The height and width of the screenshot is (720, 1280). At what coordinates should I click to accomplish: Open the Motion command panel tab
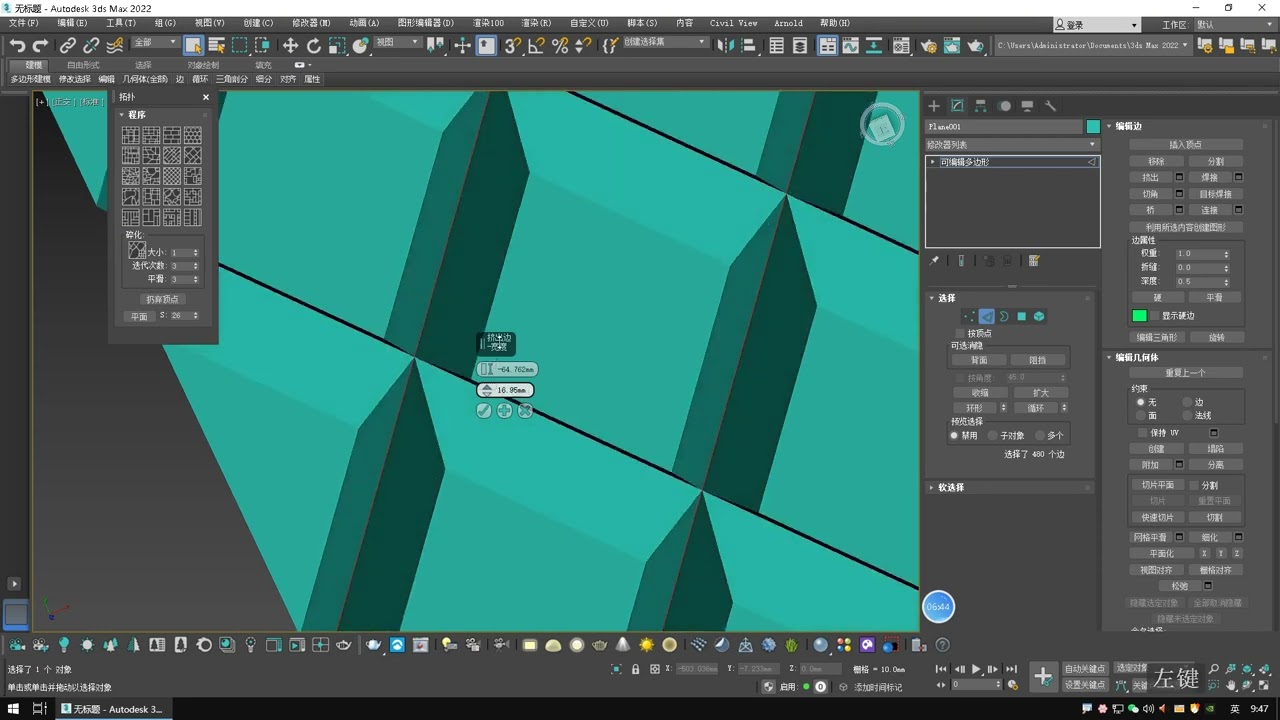1004,106
